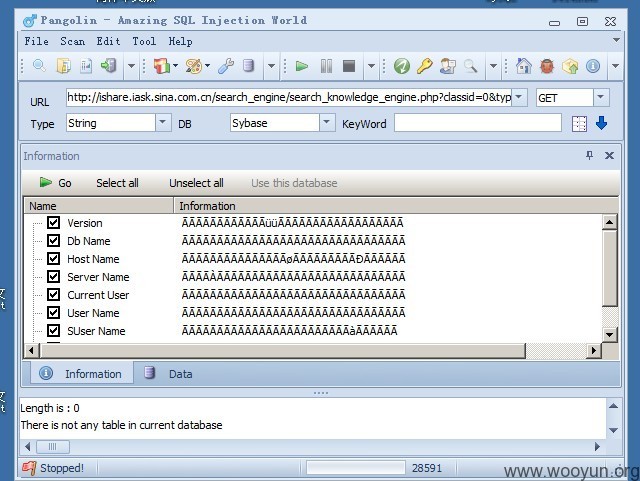Open the DB Sybase dropdown

point(327,122)
